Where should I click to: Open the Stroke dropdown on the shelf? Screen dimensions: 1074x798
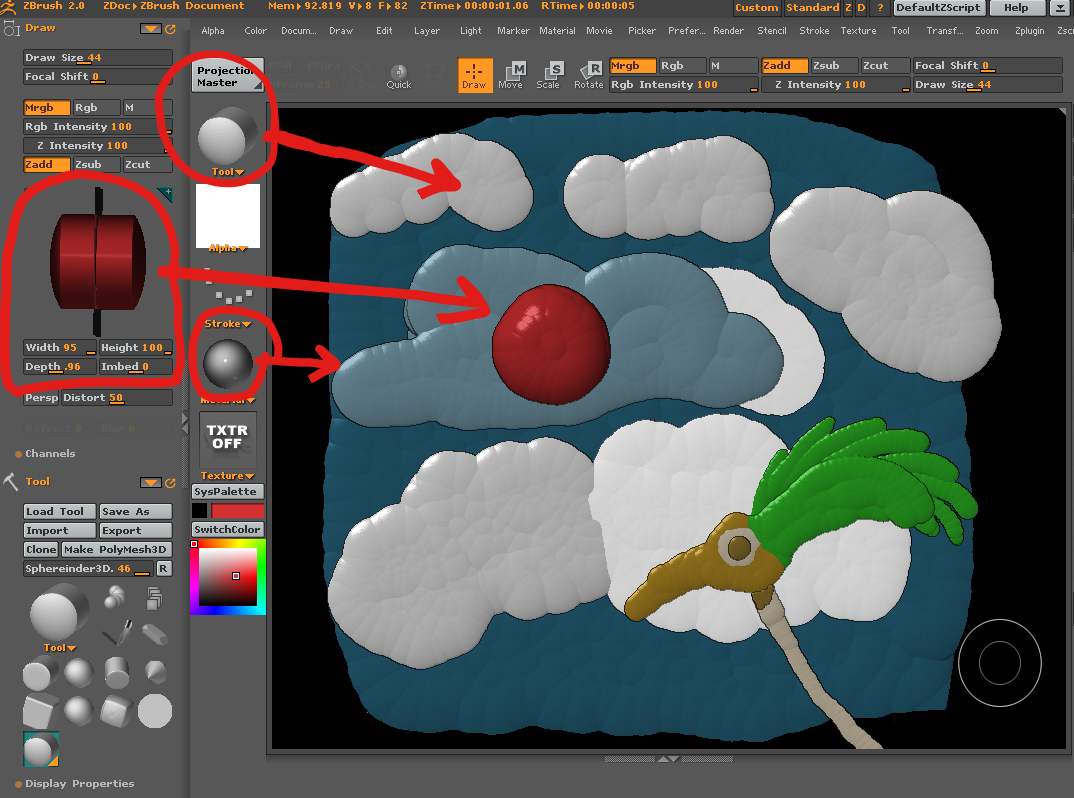click(227, 324)
